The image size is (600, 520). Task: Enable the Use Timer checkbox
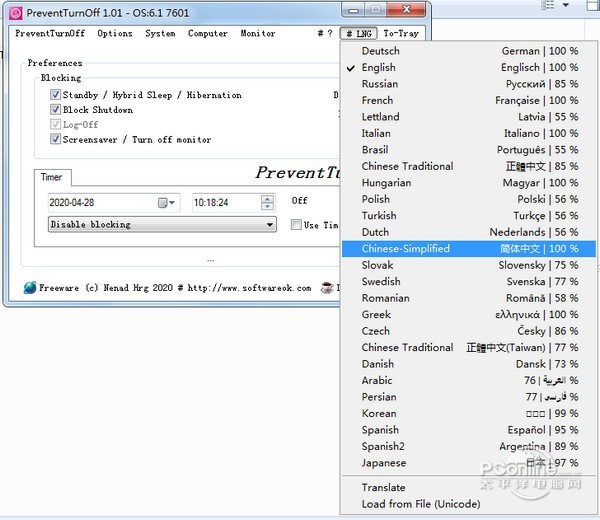coord(296,225)
